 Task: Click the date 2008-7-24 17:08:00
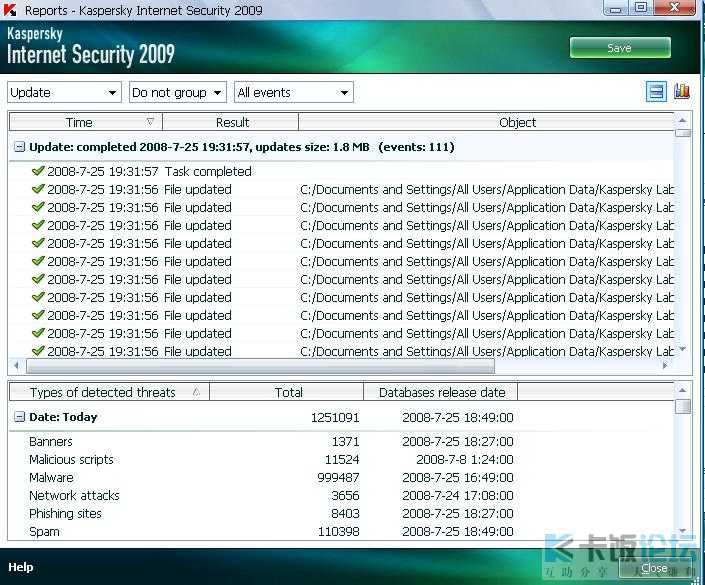(x=458, y=496)
